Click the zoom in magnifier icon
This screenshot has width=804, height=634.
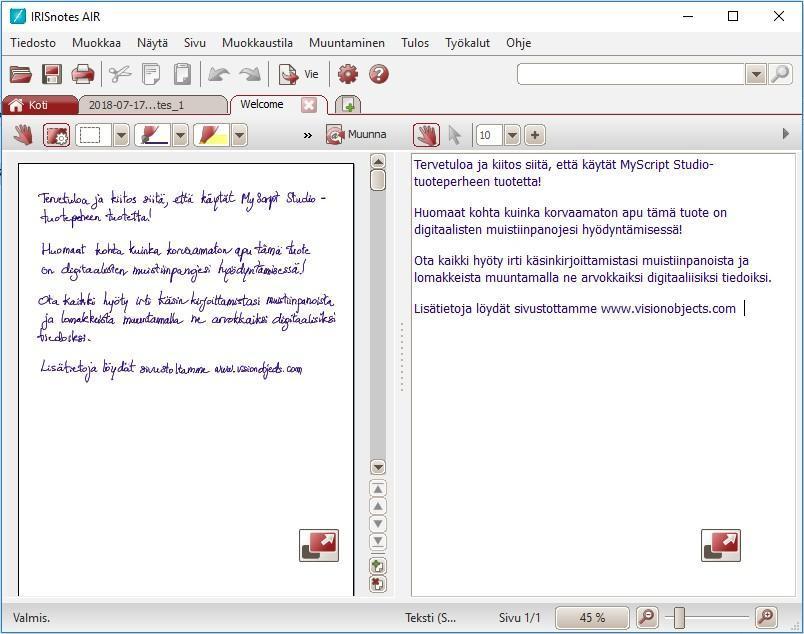click(x=766, y=618)
